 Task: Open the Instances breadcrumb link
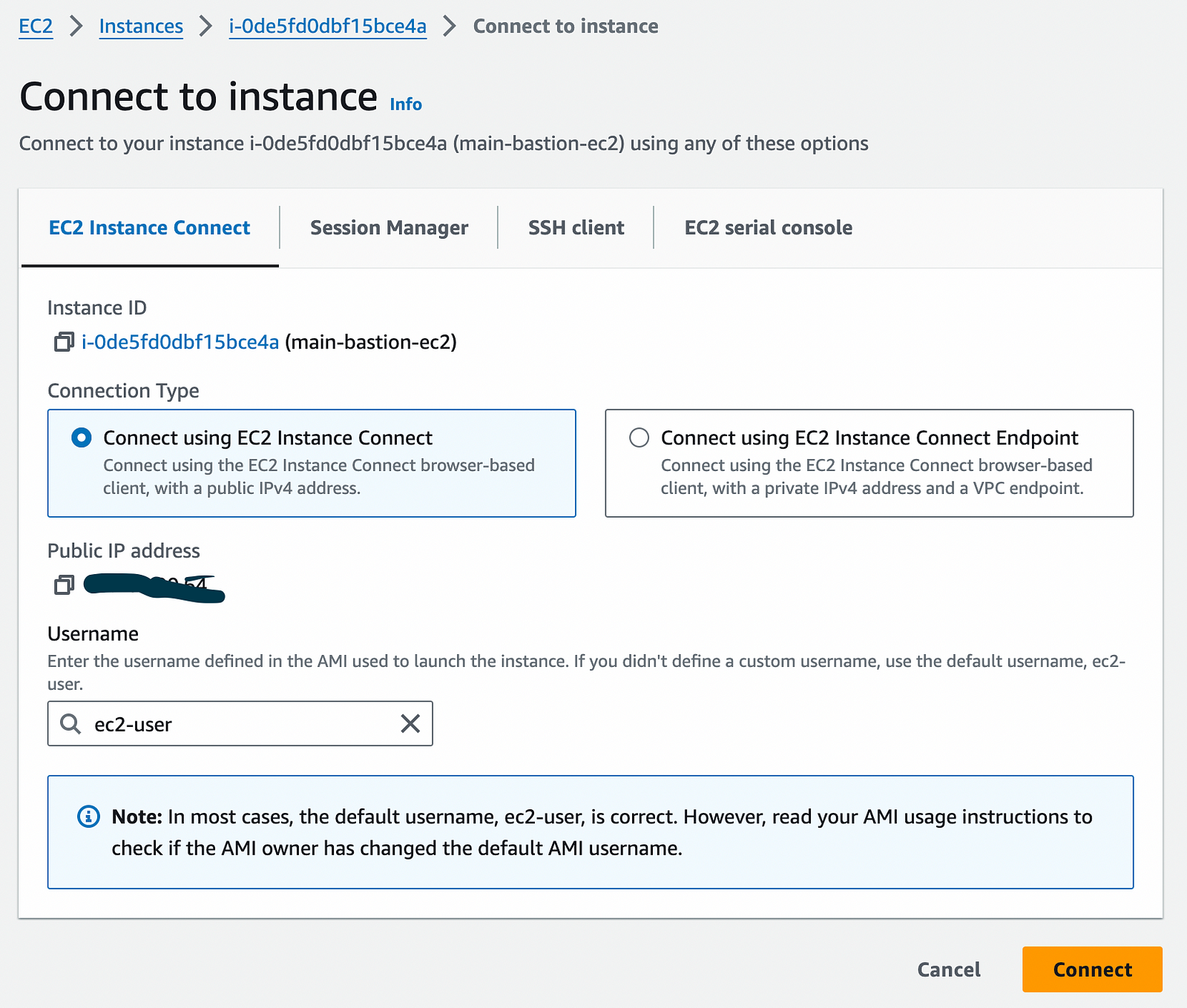click(x=141, y=26)
